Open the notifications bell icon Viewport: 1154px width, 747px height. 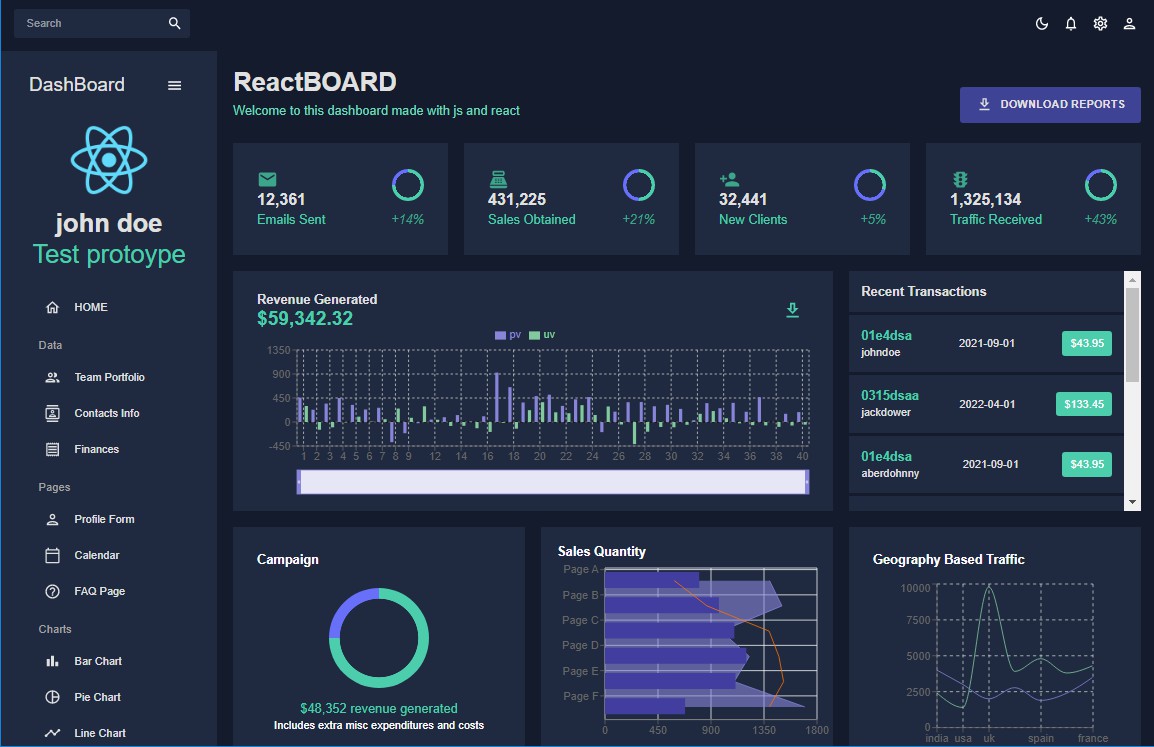coord(1070,23)
